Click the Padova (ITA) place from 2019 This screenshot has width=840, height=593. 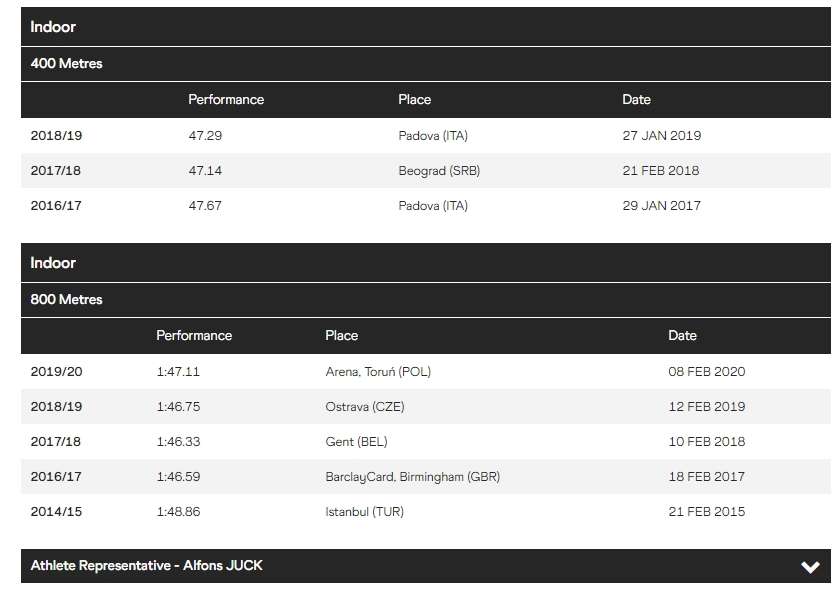coord(432,136)
